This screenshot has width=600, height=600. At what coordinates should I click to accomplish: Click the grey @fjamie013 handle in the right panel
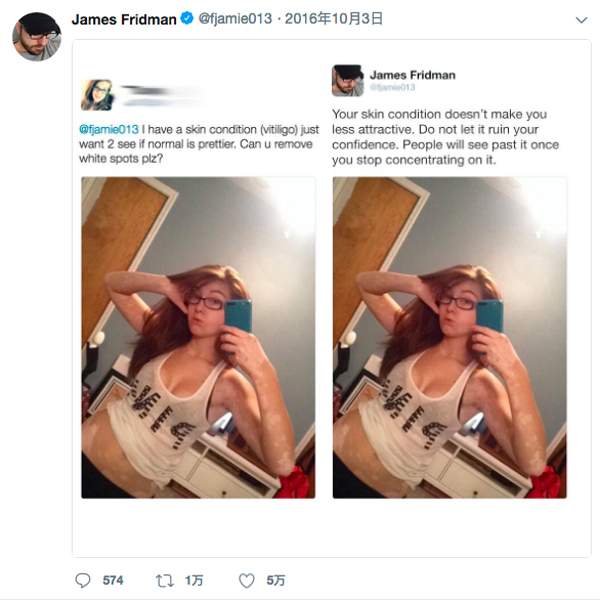click(x=392, y=88)
